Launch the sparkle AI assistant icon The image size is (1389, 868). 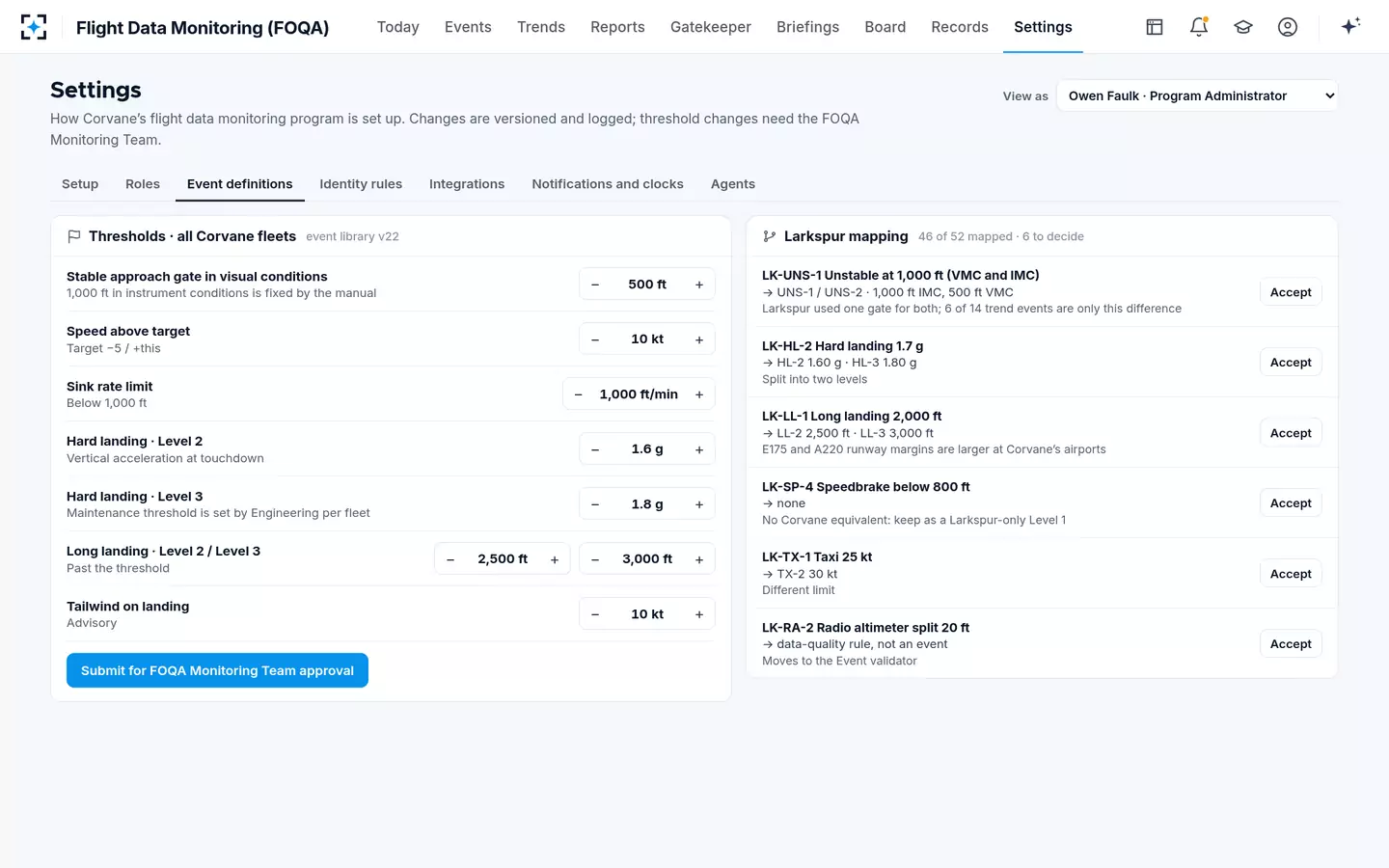coord(1350,26)
